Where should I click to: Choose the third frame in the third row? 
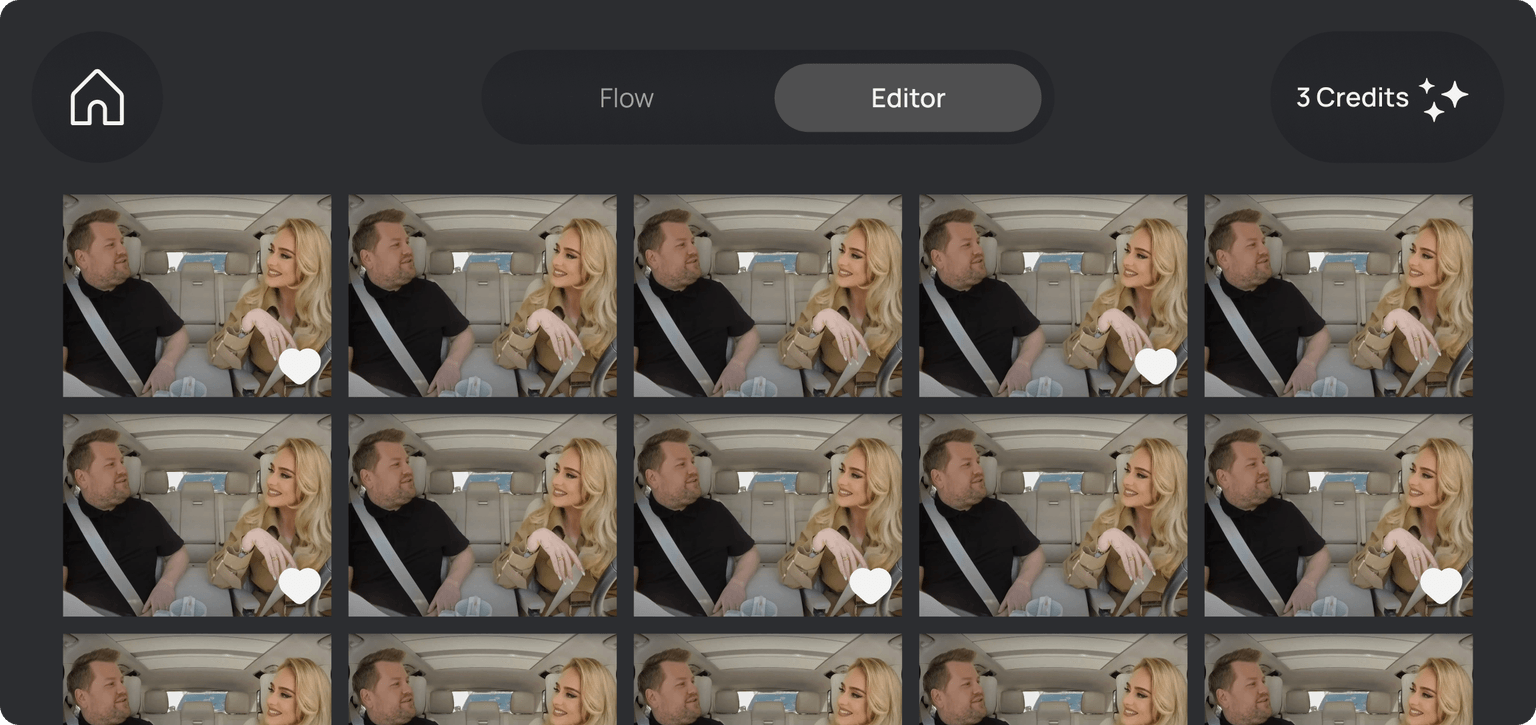point(767,680)
